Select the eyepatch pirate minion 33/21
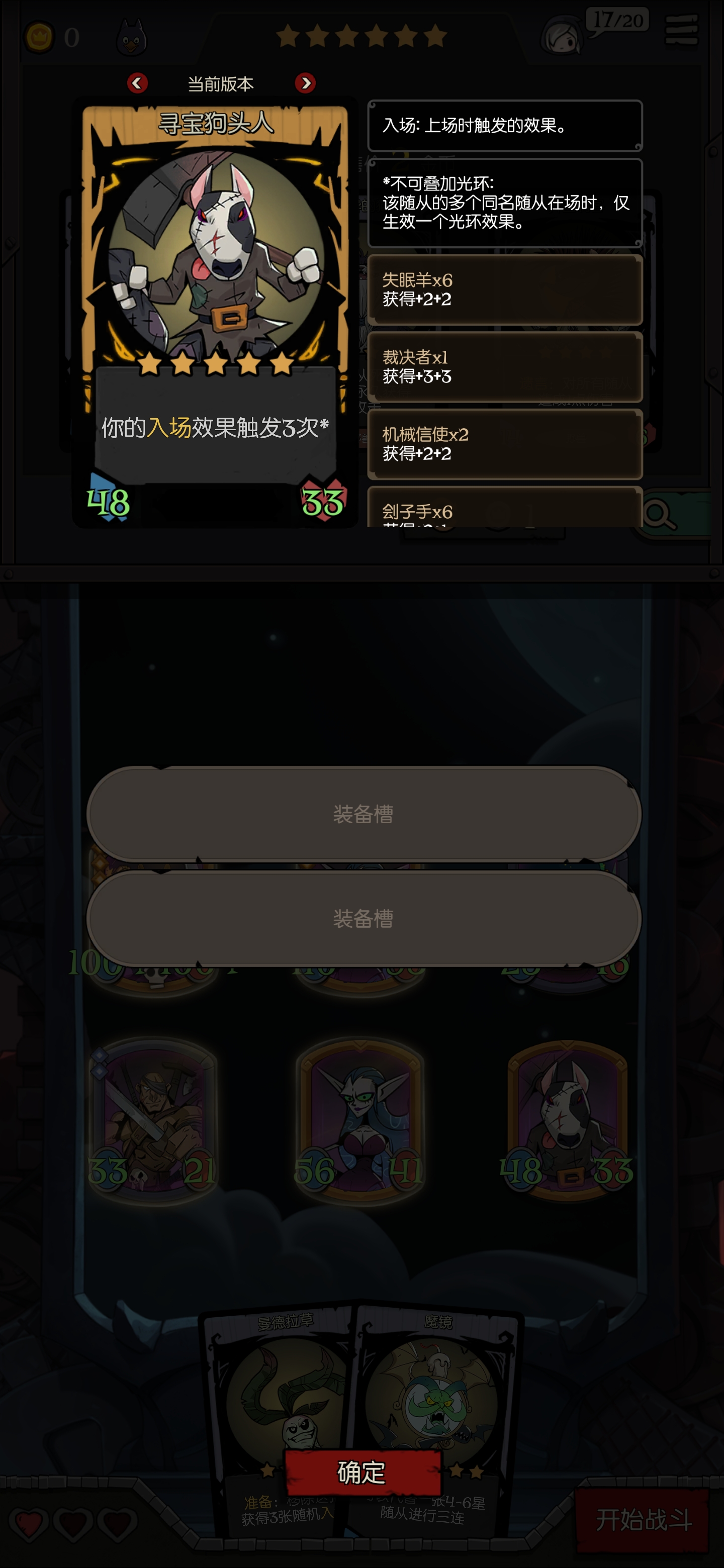The height and width of the screenshot is (1568, 724). 153,1120
